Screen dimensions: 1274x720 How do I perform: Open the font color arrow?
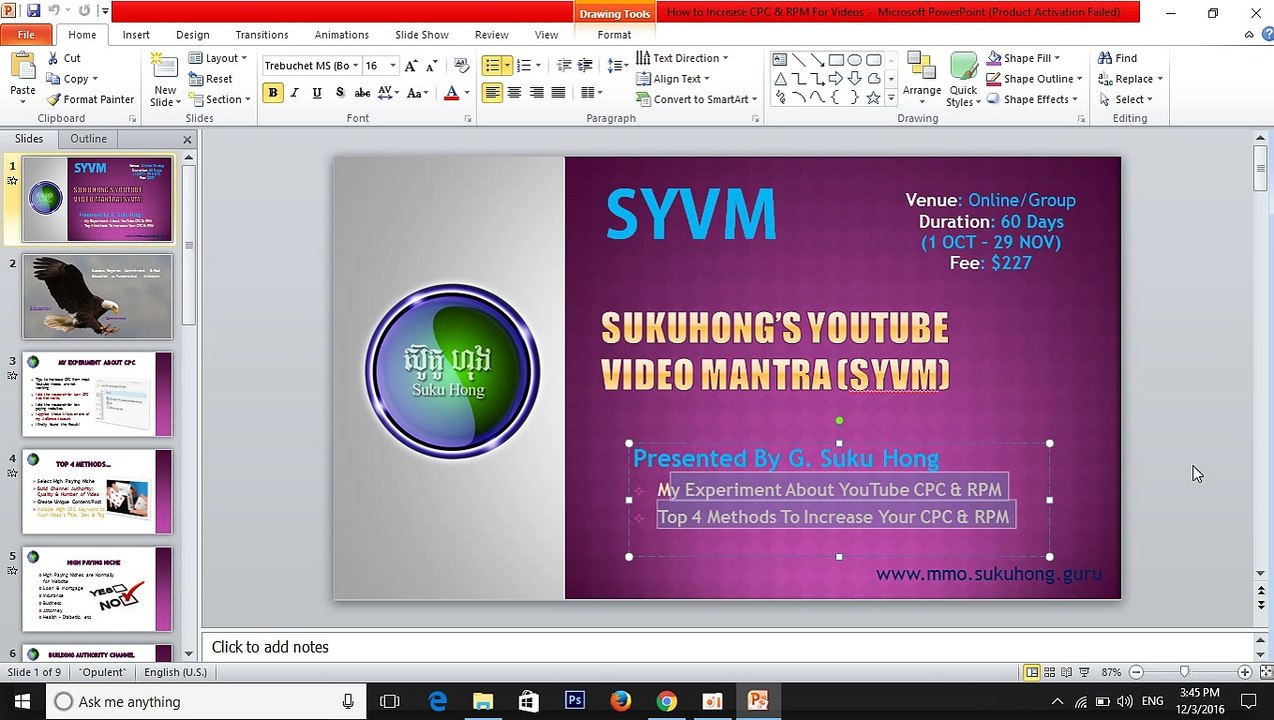(x=467, y=93)
